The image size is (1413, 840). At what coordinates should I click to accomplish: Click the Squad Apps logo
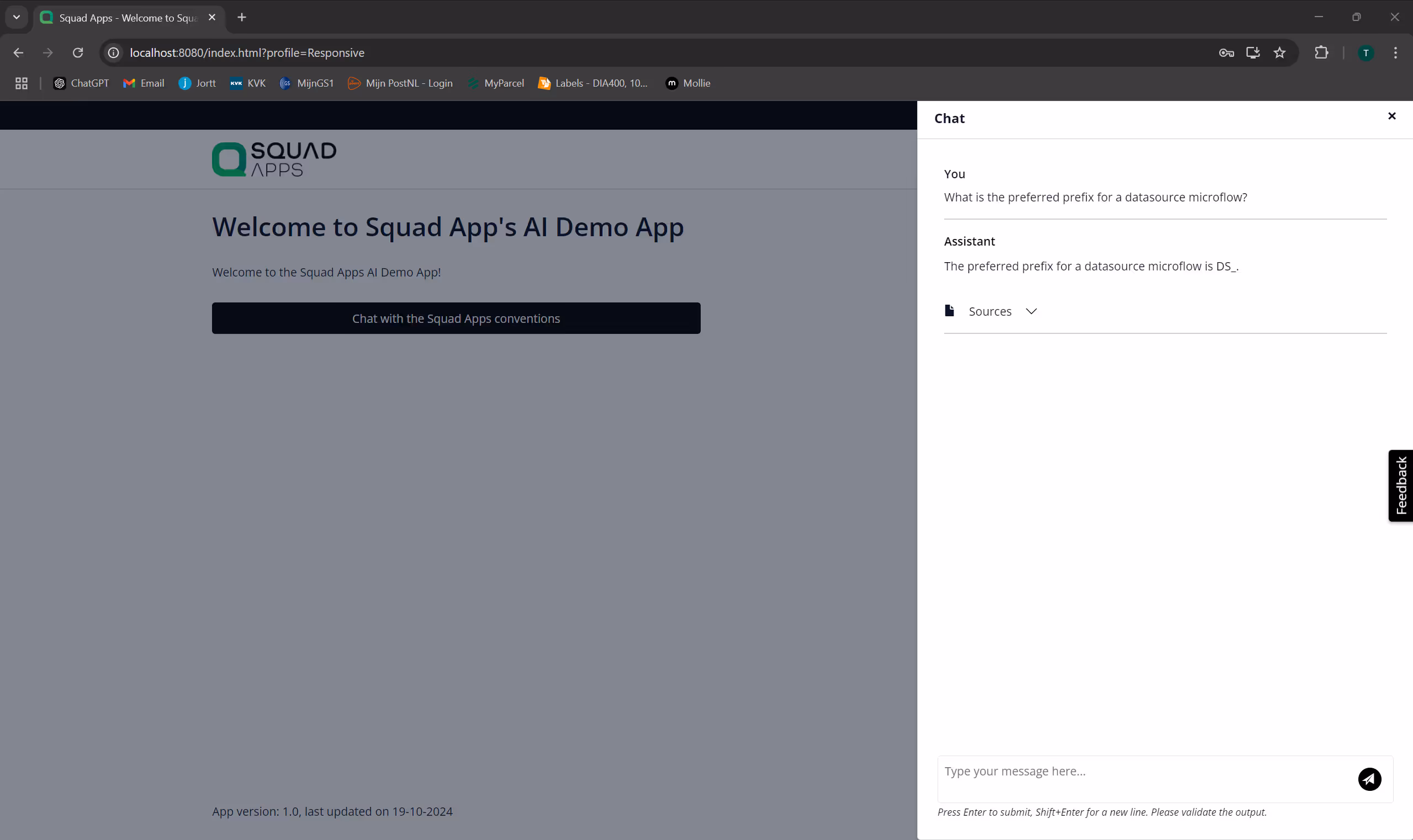(274, 159)
